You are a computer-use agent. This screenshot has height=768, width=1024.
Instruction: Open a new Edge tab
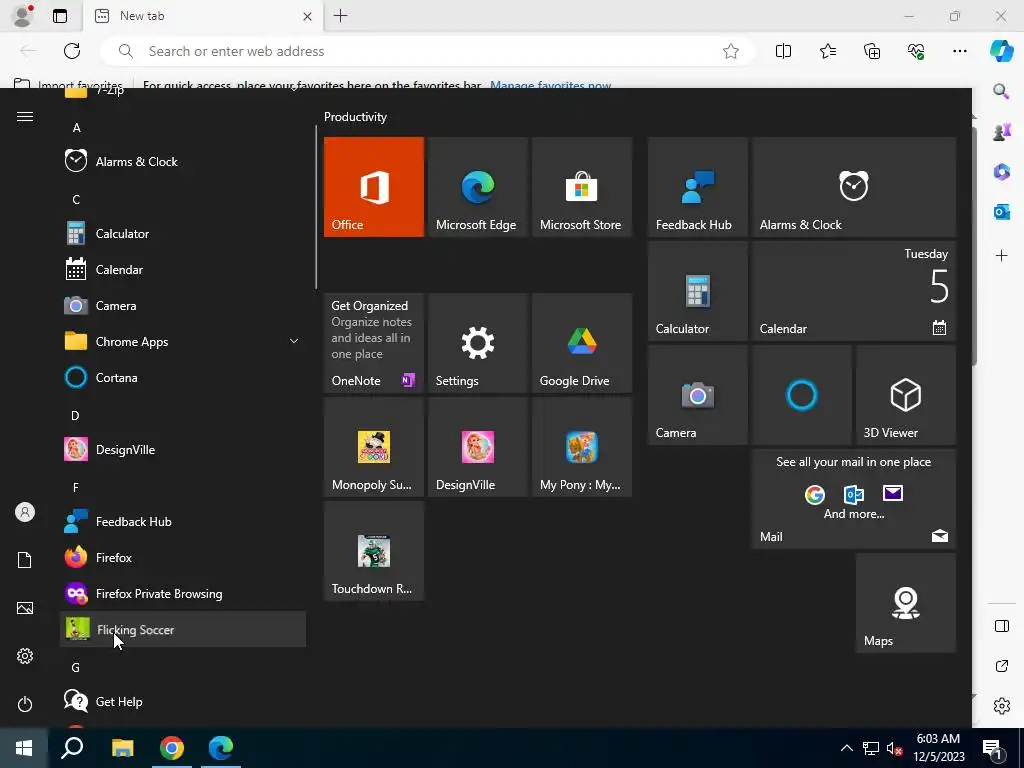click(340, 16)
